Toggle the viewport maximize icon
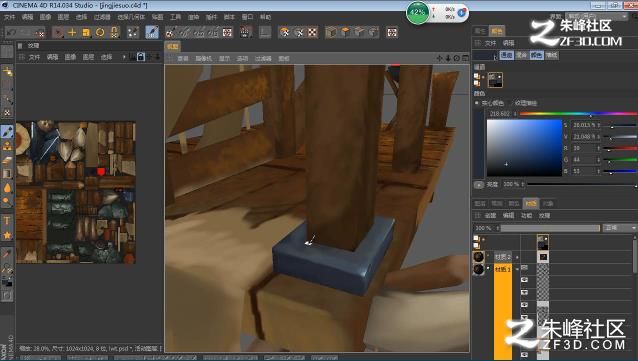 click(x=465, y=58)
